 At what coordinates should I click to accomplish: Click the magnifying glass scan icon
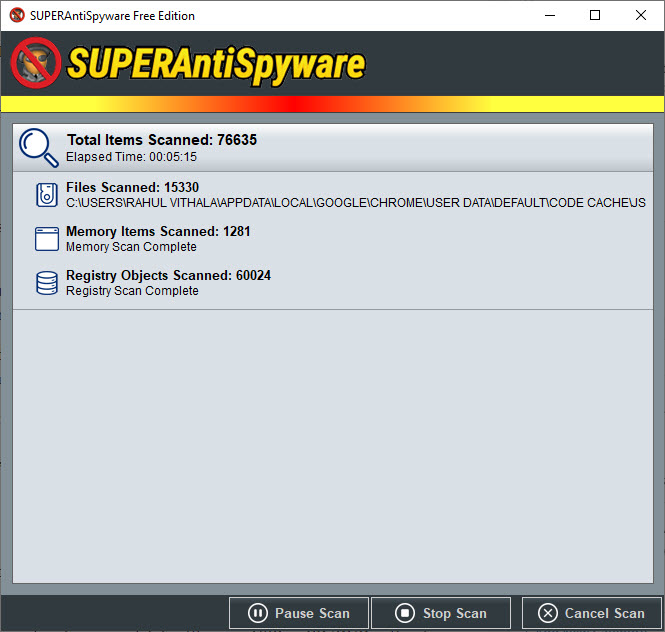point(39,148)
